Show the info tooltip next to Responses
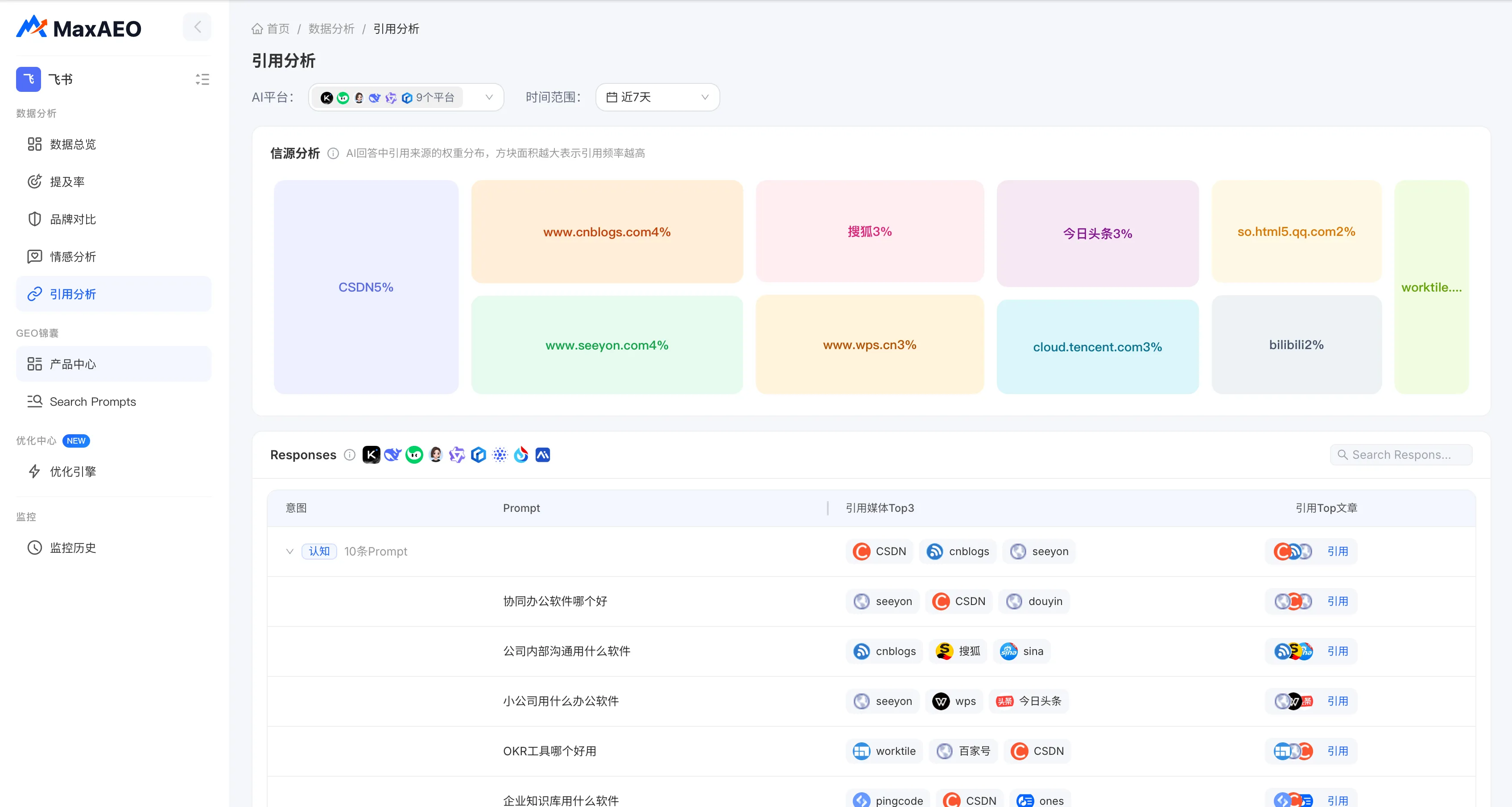This screenshot has width=1512, height=807. (x=350, y=455)
